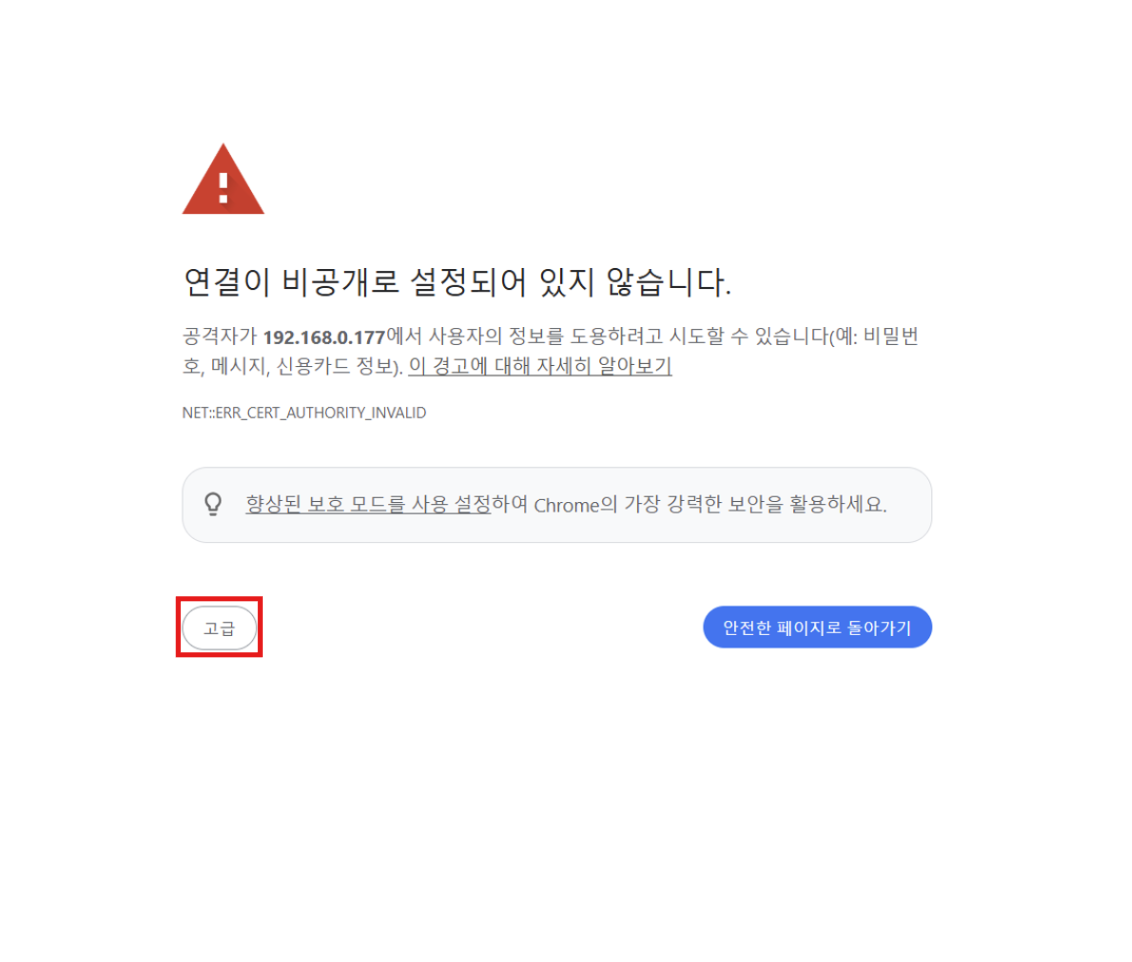Viewport: 1132px width, 962px height.
Task: Click the right end of the rounded hint box
Action: coord(918,504)
